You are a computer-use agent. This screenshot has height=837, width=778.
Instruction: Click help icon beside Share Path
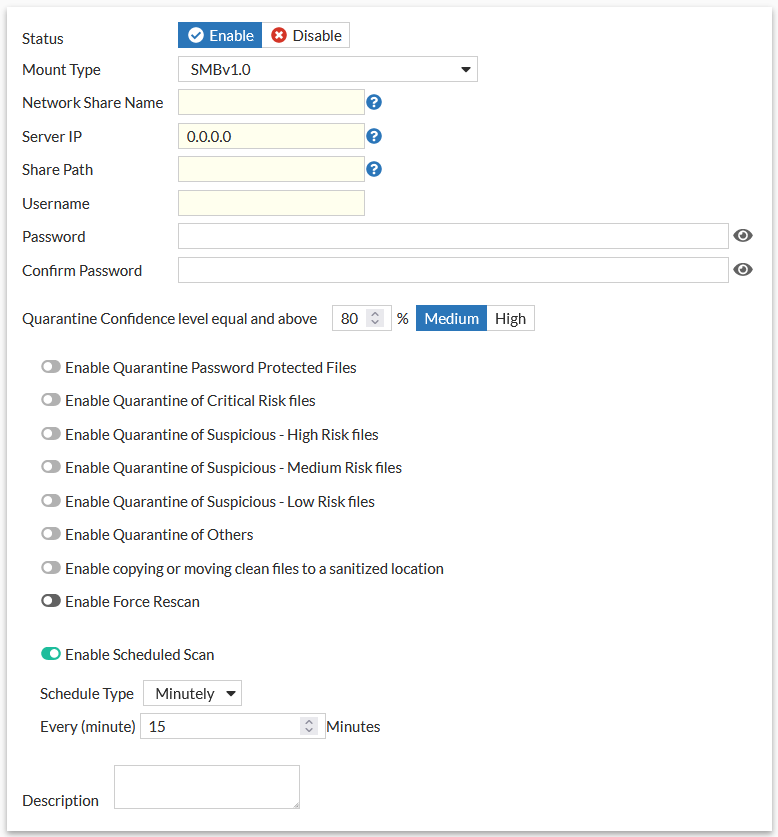pyautogui.click(x=375, y=169)
